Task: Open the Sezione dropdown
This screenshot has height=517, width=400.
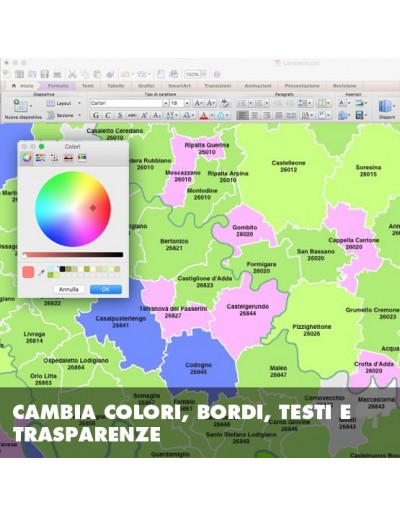Action: (x=64, y=115)
